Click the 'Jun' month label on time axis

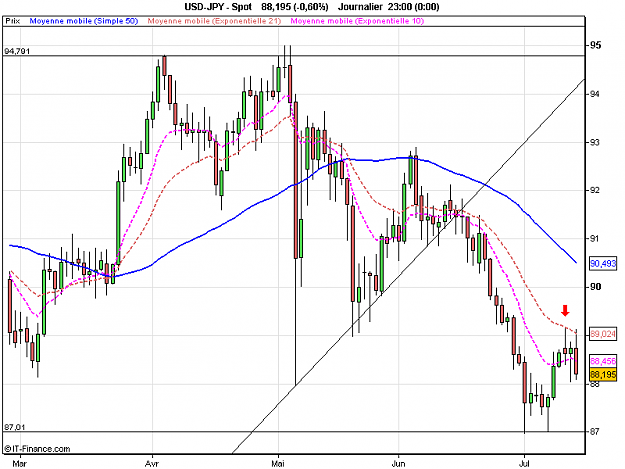click(x=398, y=464)
